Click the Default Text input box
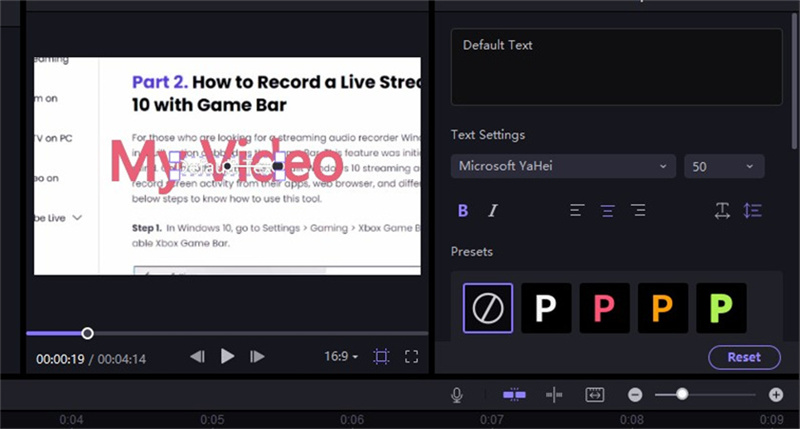The width and height of the screenshot is (800, 429). (x=616, y=66)
